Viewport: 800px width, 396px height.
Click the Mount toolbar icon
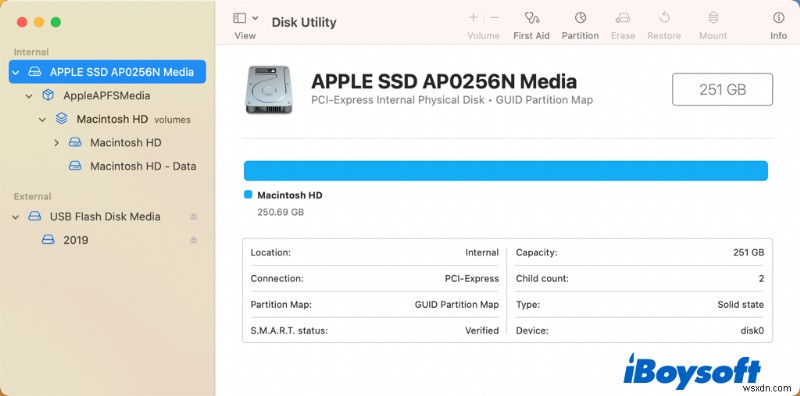coord(713,18)
